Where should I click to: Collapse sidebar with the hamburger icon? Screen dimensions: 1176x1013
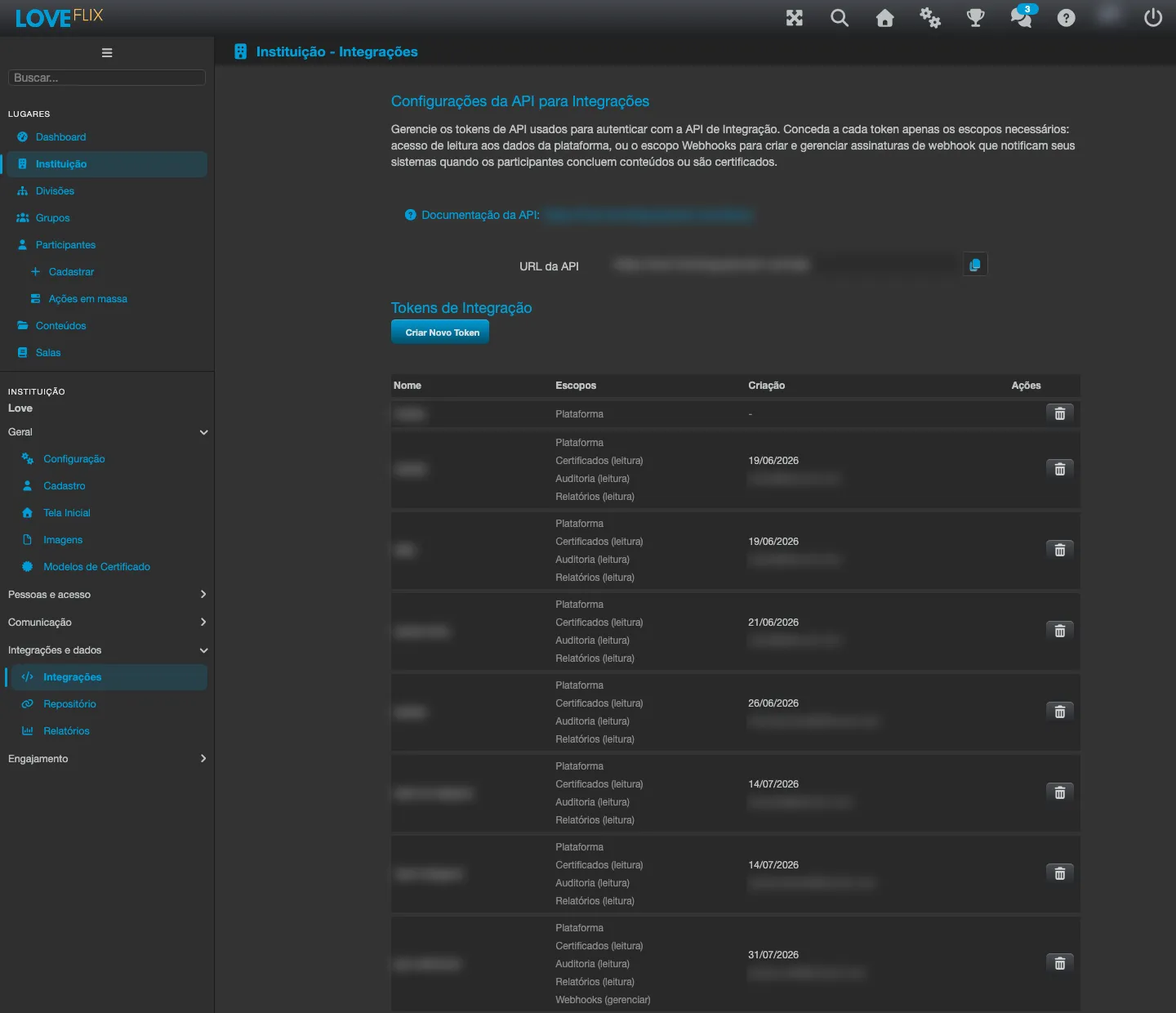(107, 53)
